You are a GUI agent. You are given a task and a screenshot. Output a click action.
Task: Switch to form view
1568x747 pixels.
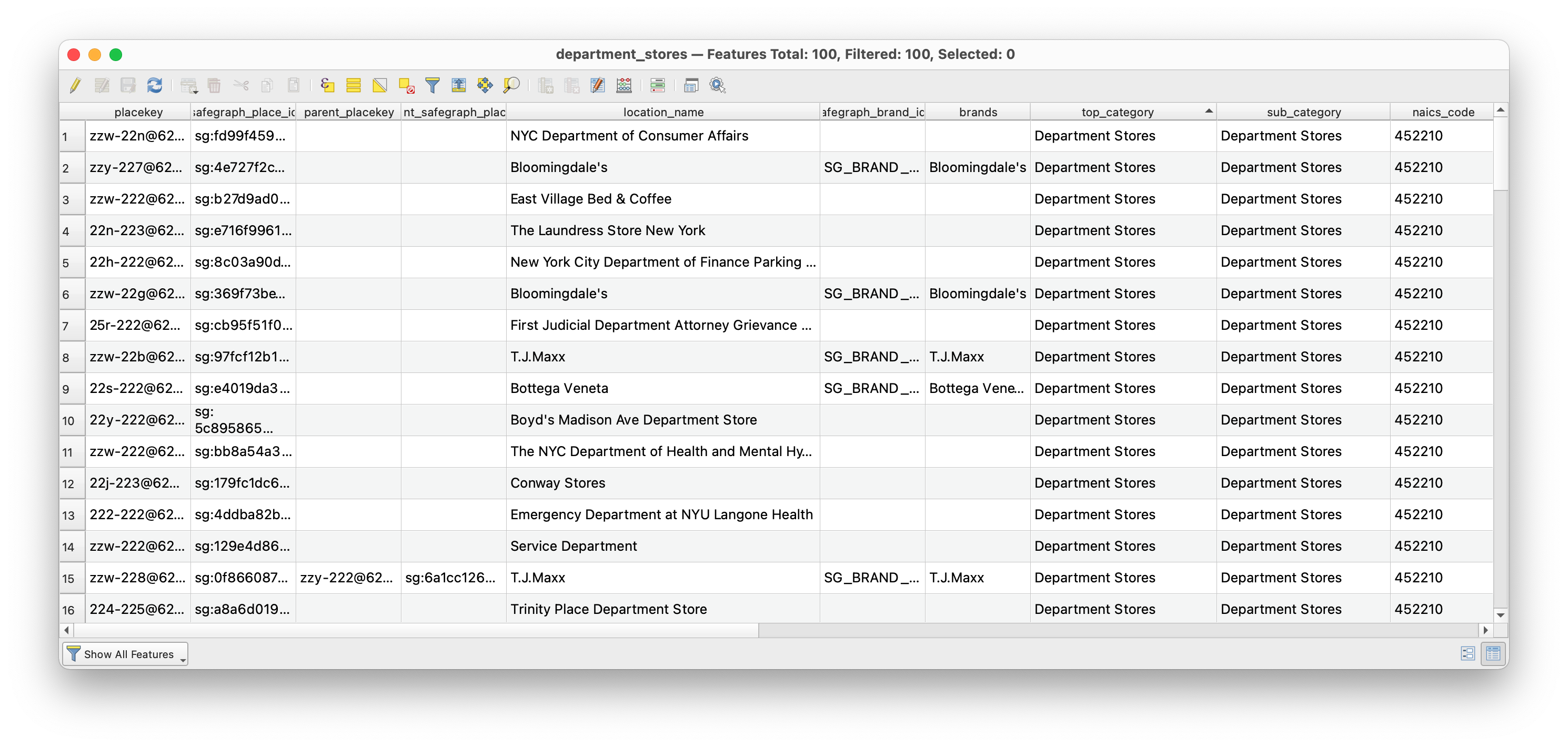(x=1468, y=653)
